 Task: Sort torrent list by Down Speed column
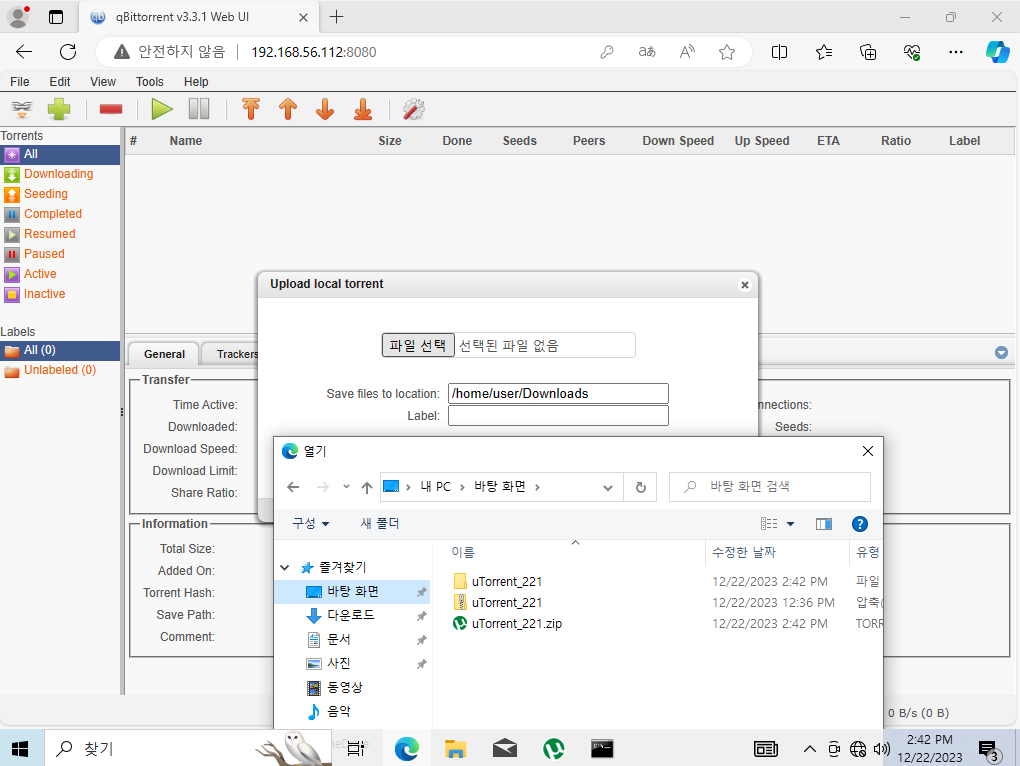pos(678,140)
